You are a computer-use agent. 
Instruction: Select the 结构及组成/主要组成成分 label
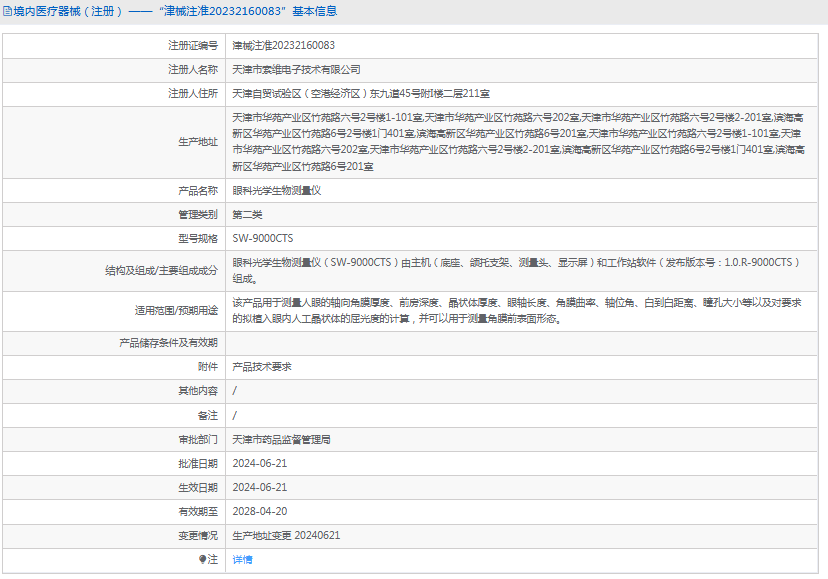162,270
